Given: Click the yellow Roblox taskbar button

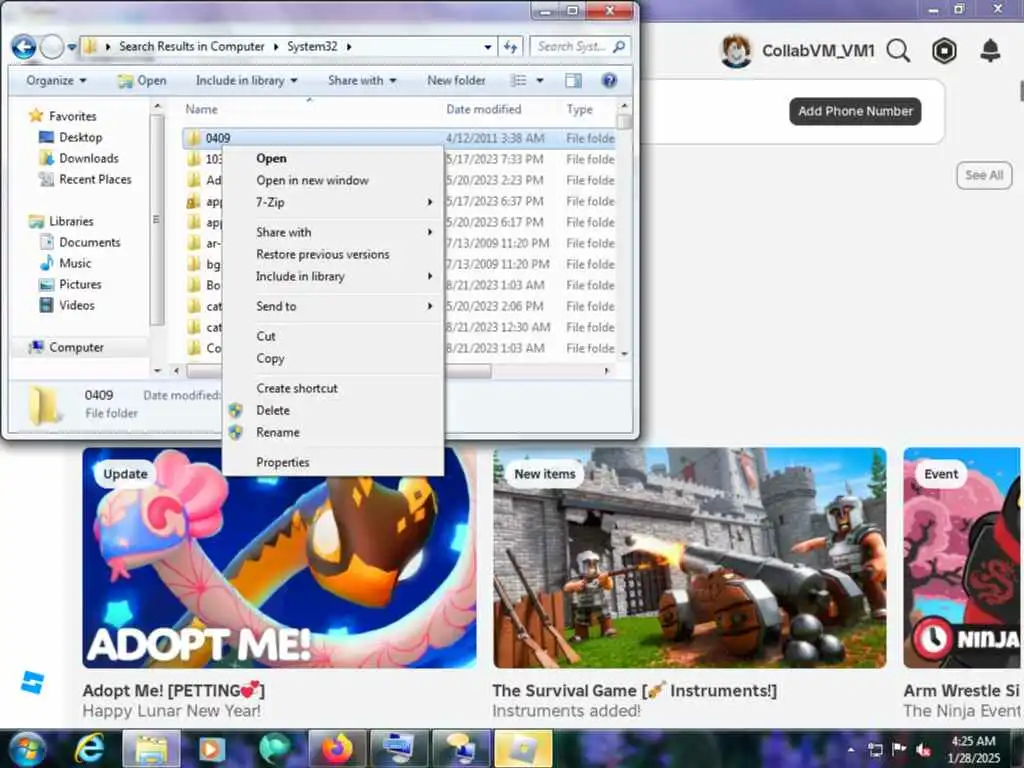Looking at the screenshot, I should pos(523,749).
